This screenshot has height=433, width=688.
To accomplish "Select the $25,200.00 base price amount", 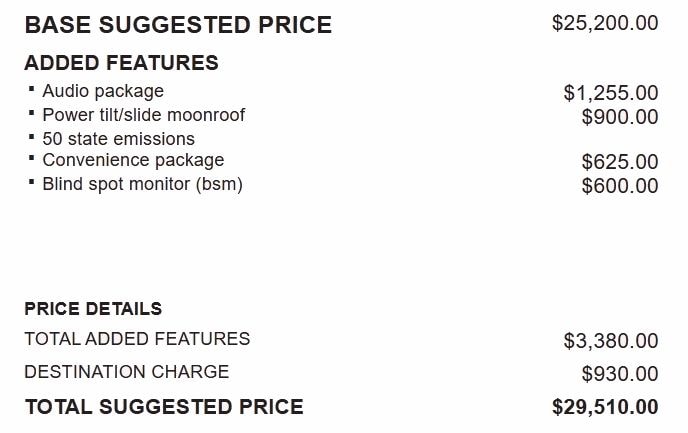I will pos(605,23).
